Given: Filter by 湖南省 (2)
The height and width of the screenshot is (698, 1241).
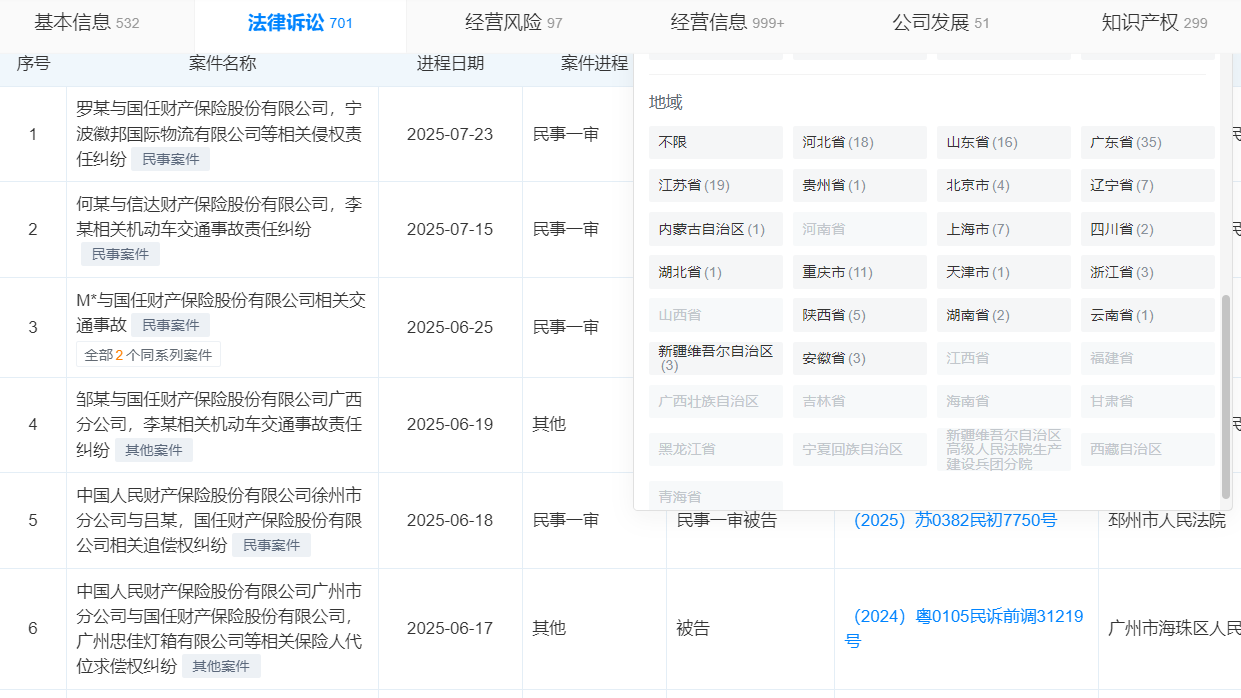Looking at the screenshot, I should [1004, 315].
